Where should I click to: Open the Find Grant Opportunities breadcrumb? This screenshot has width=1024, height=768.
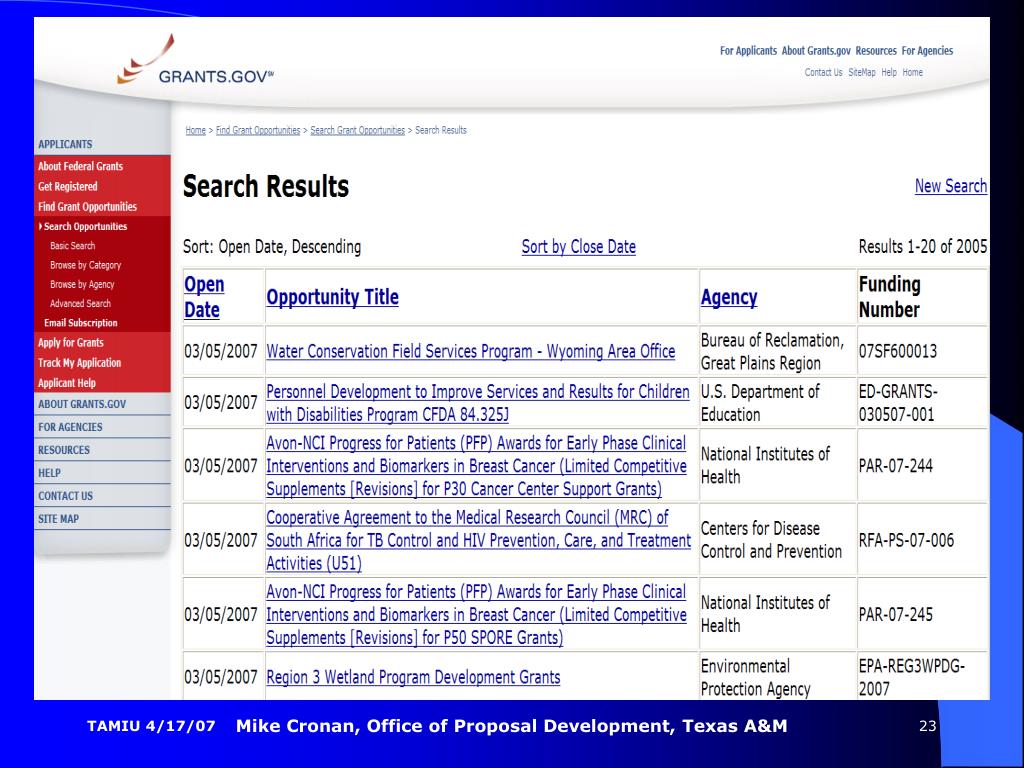click(x=258, y=131)
